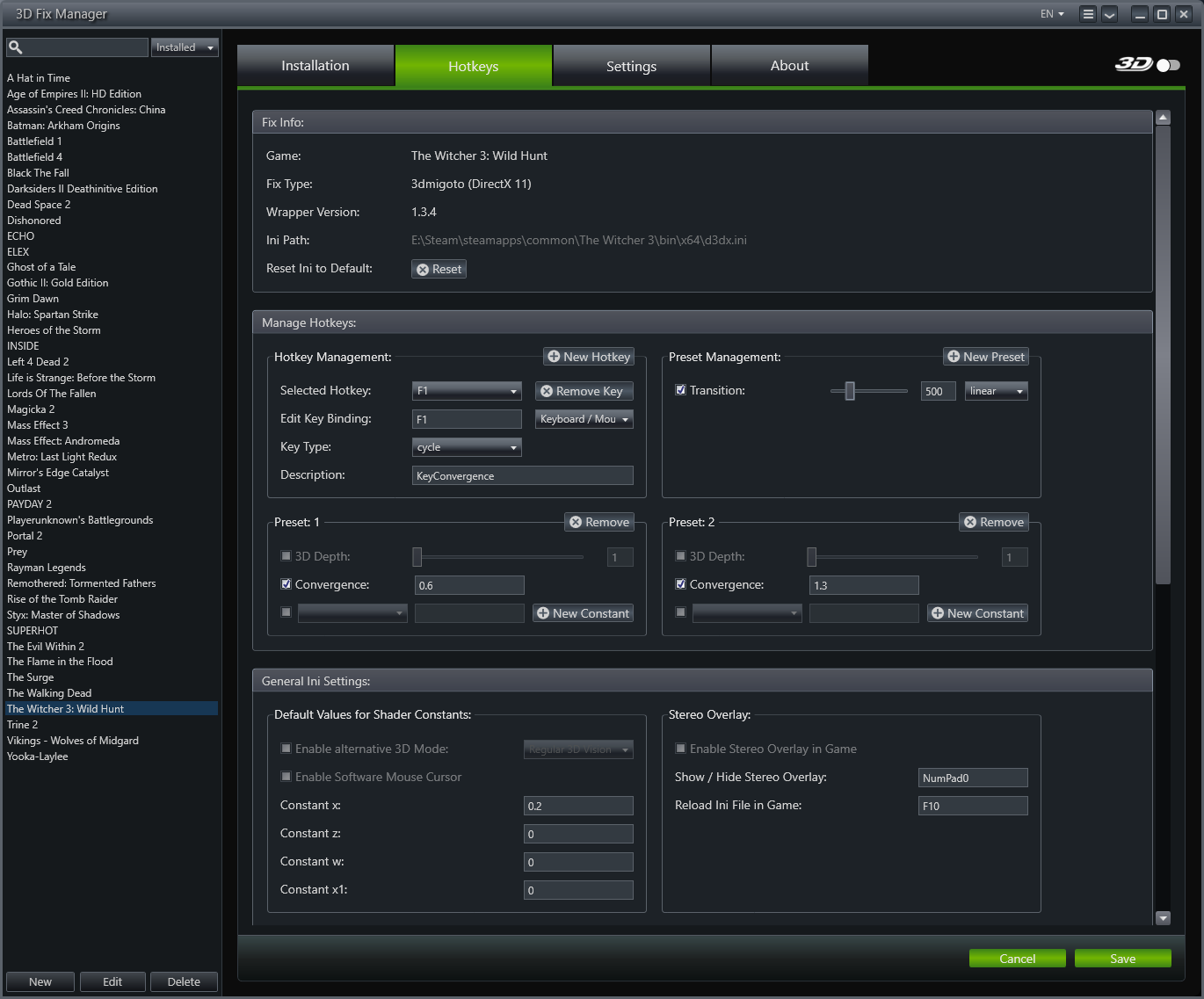1204x999 pixels.
Task: Switch to the Hotkeys tab
Action: pyautogui.click(x=474, y=66)
